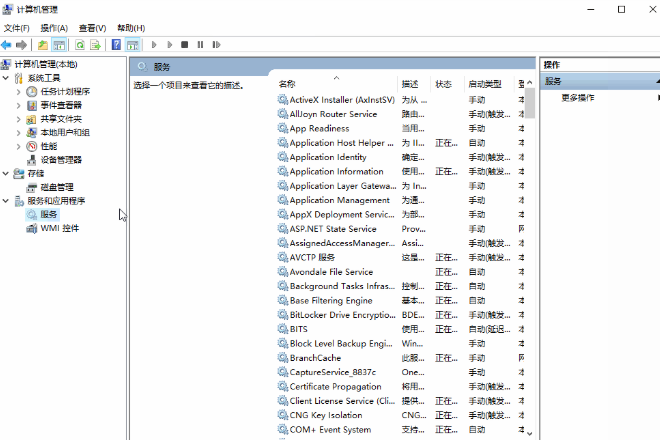
Task: Collapse the 存储 tree node
Action: coord(5,173)
